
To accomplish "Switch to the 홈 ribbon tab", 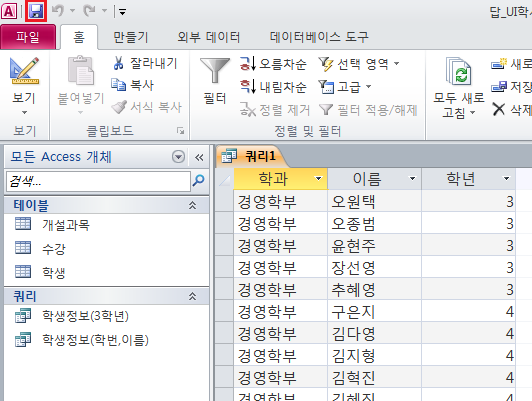I will (x=79, y=37).
